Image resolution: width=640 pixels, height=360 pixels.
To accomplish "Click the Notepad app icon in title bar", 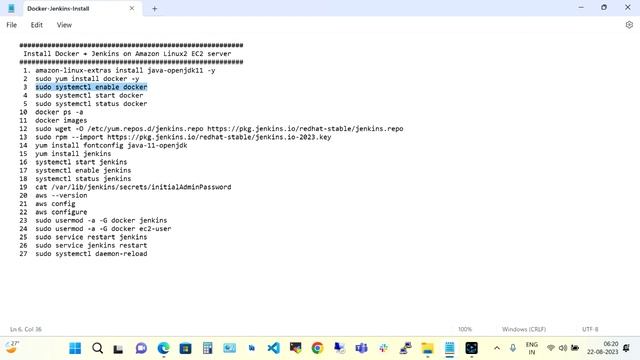I will [11, 8].
